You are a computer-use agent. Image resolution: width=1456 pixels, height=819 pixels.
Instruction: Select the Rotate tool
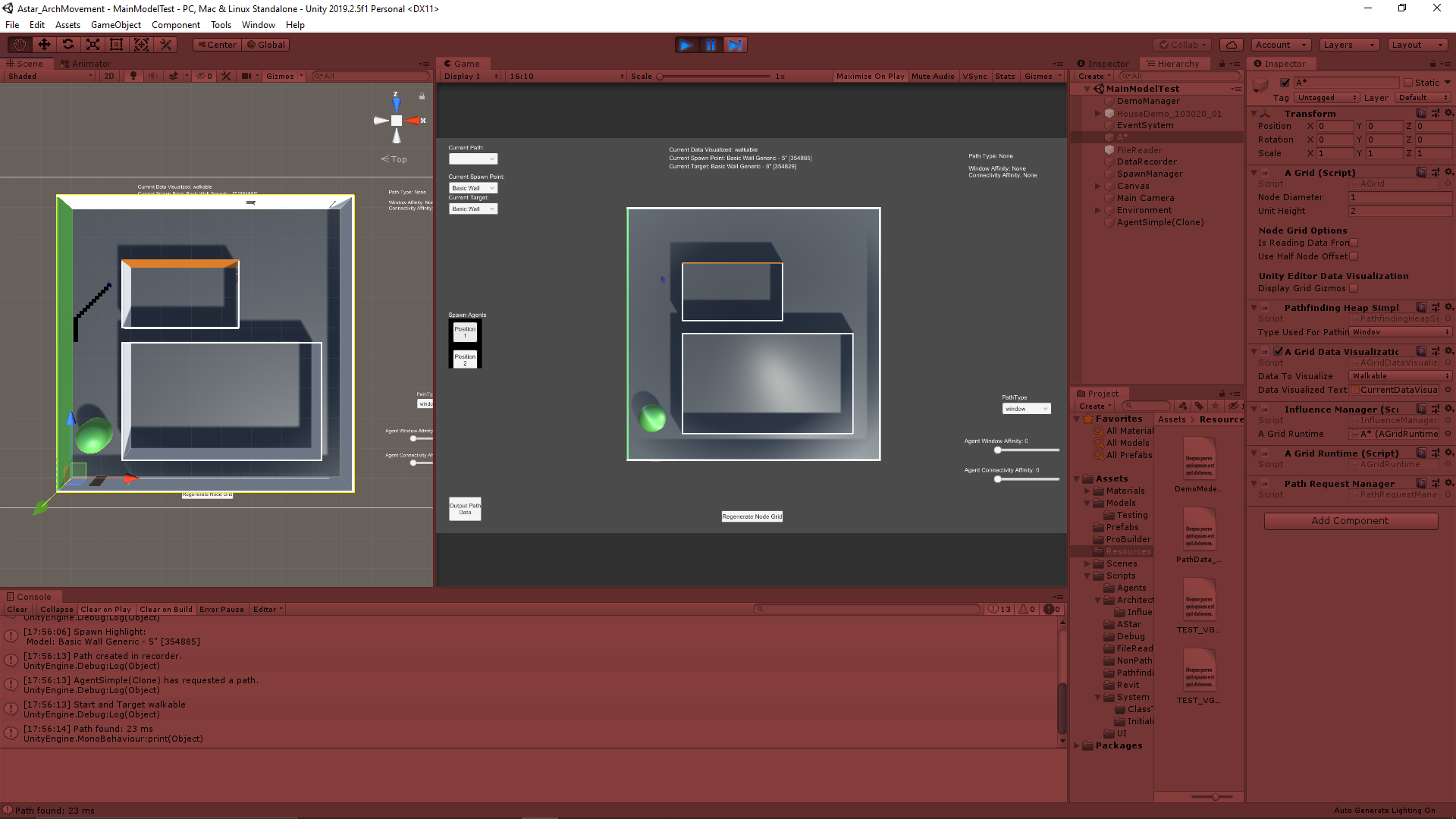[68, 45]
